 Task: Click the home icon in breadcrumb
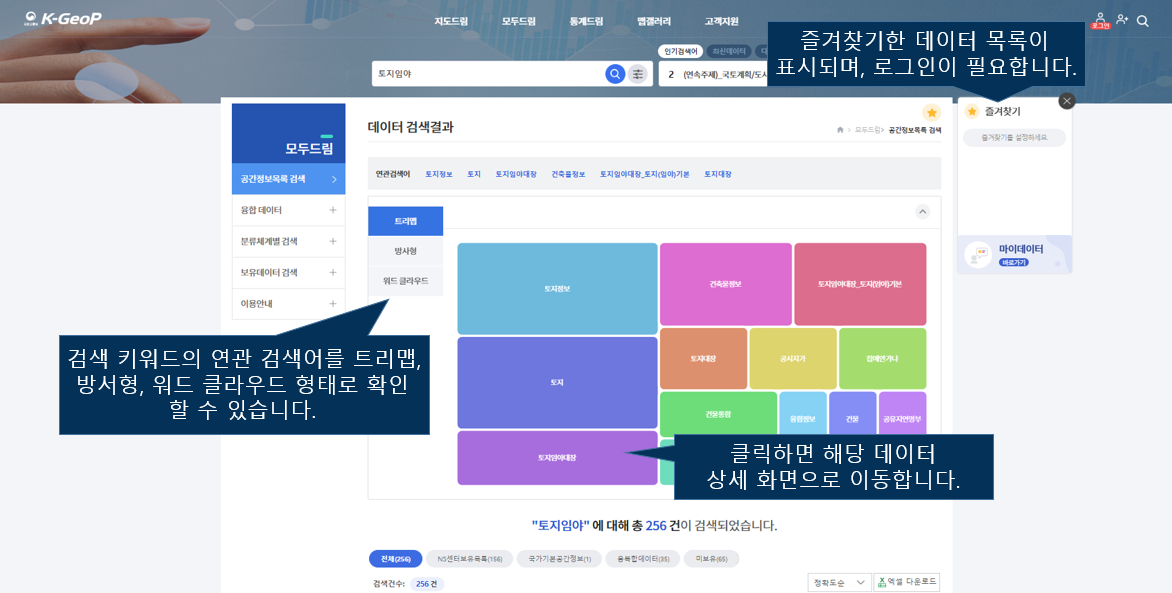[x=839, y=130]
